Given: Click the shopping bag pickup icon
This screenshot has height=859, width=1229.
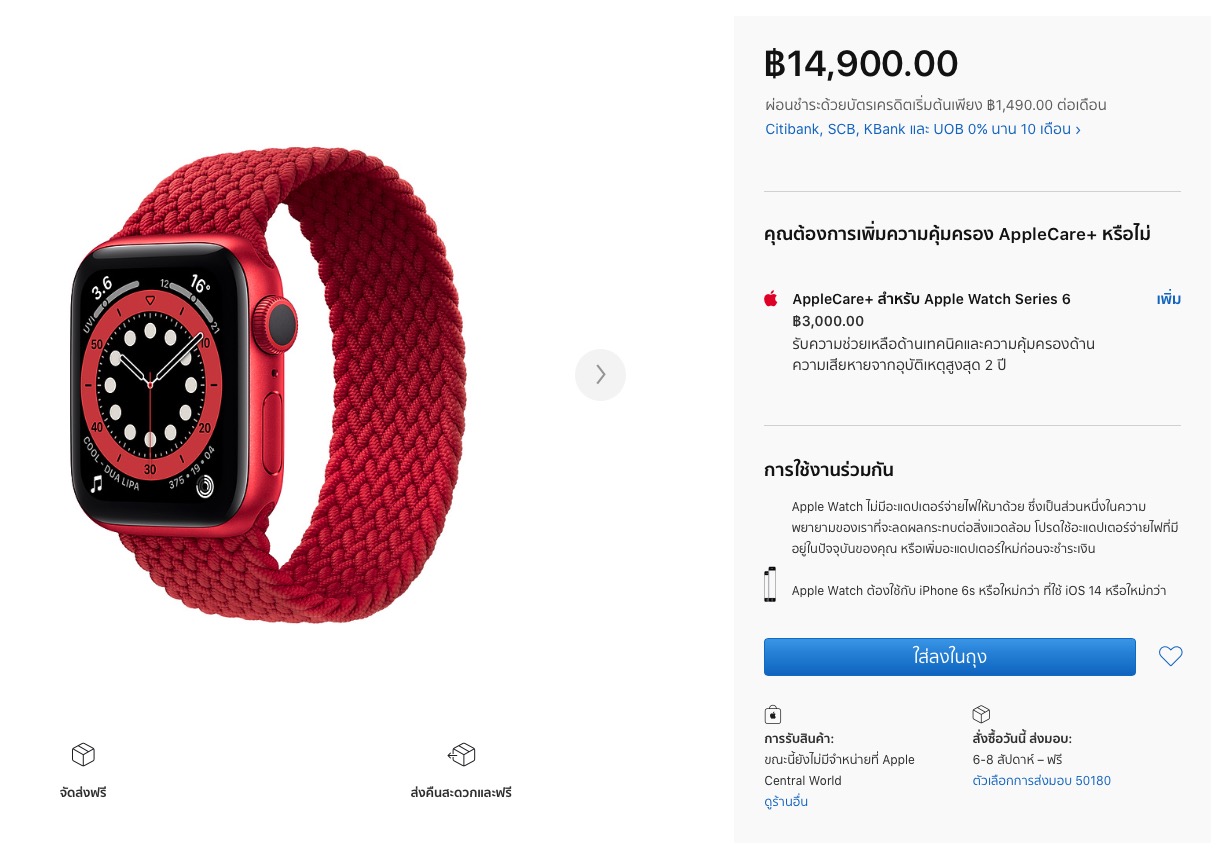Looking at the screenshot, I should [x=772, y=714].
